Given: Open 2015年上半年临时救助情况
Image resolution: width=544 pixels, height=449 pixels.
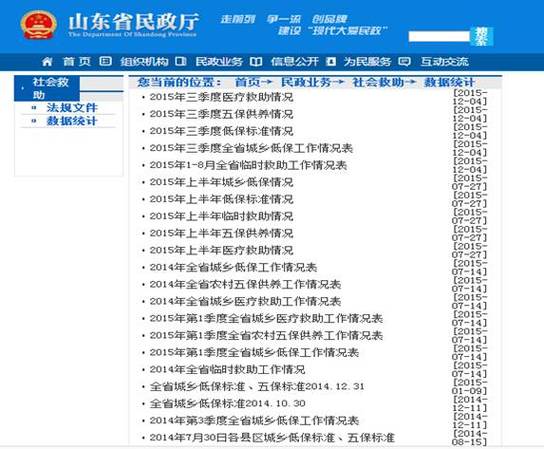Looking at the screenshot, I should (221, 216).
